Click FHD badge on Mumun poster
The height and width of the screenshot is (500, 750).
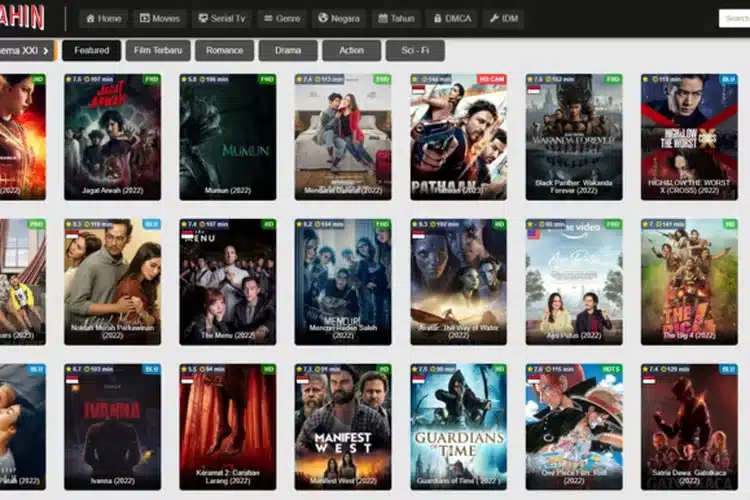(267, 79)
